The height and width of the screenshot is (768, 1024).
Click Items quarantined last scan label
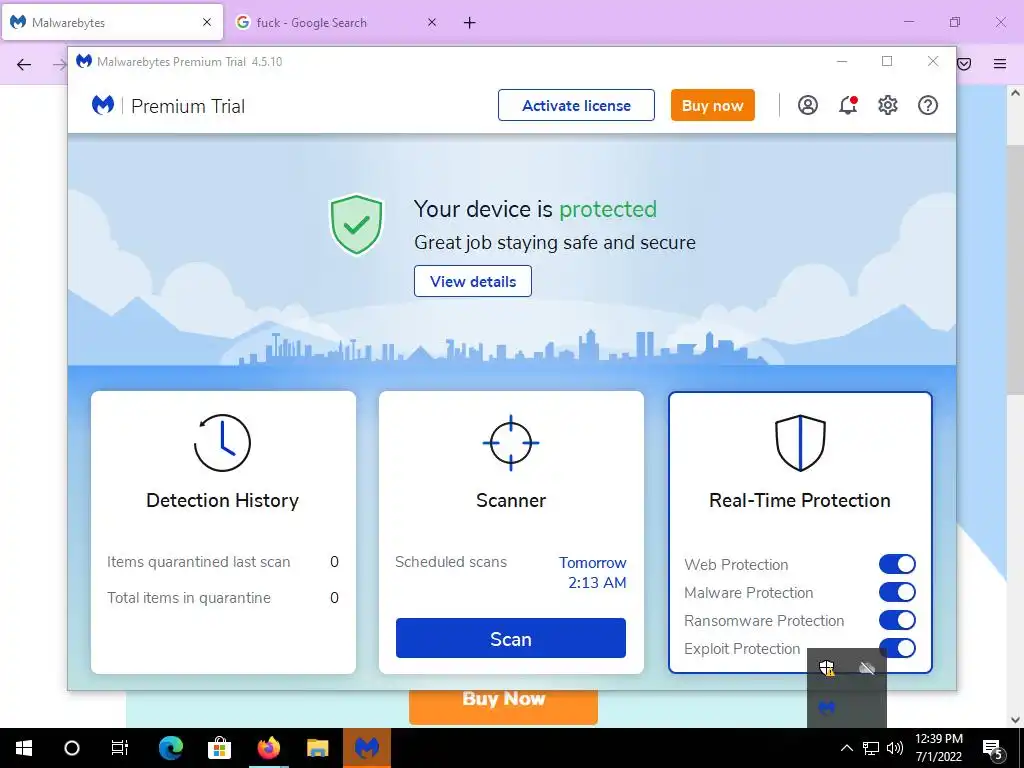click(199, 562)
